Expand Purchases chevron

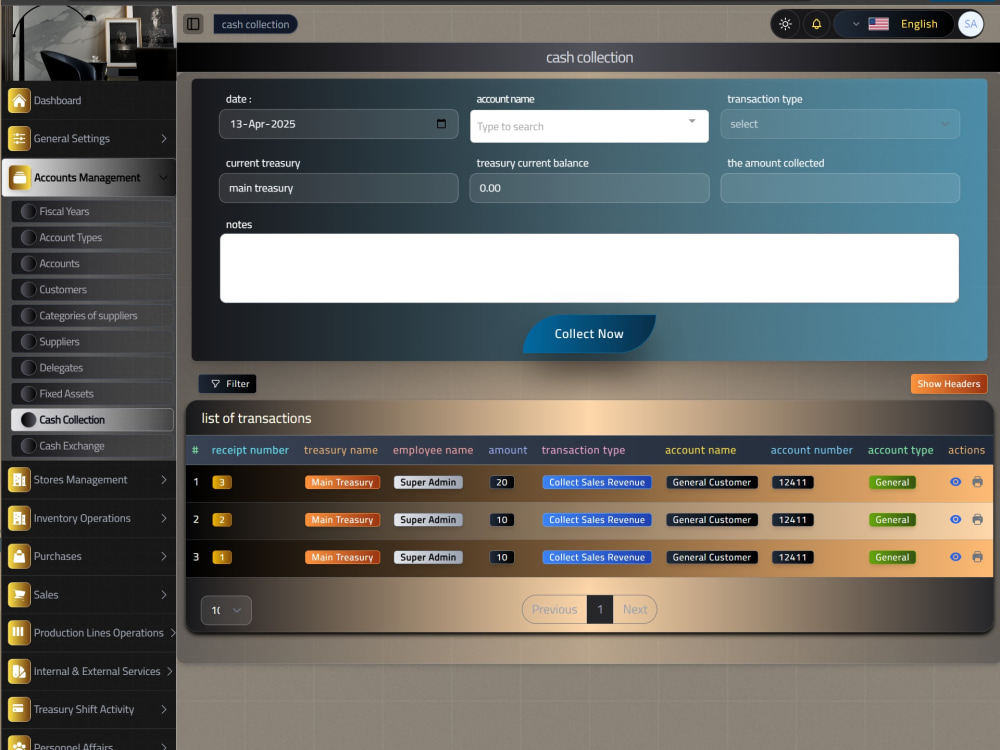pyautogui.click(x=164, y=556)
